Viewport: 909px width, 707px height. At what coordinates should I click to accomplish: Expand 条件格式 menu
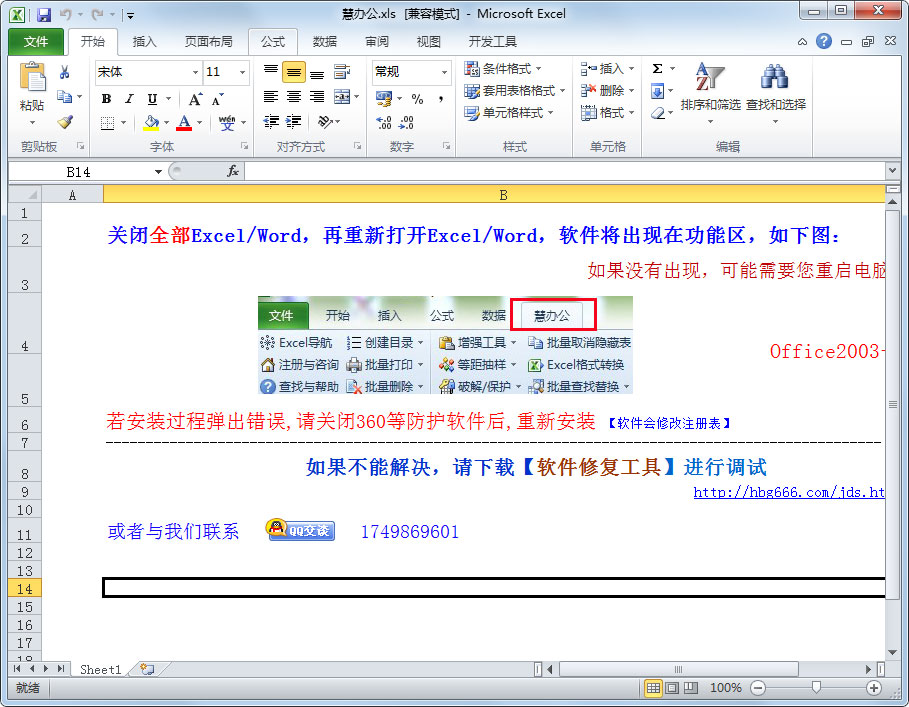(503, 69)
